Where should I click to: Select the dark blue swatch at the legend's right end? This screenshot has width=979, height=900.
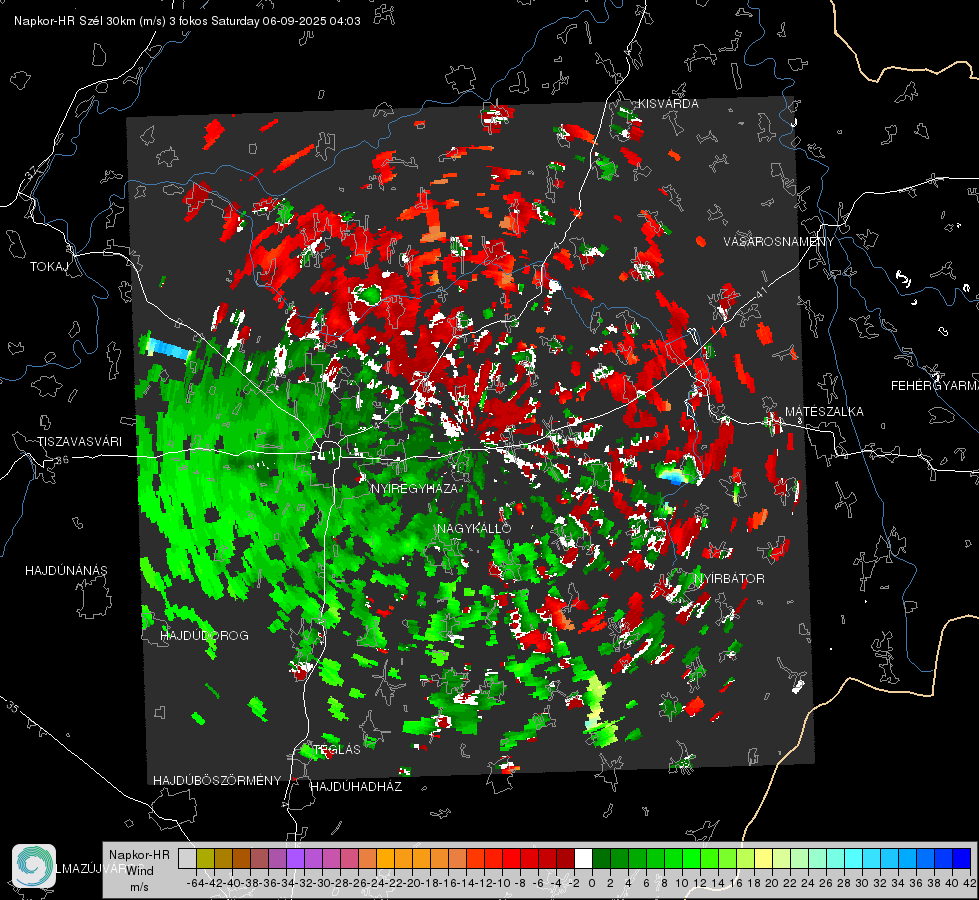tap(962, 858)
